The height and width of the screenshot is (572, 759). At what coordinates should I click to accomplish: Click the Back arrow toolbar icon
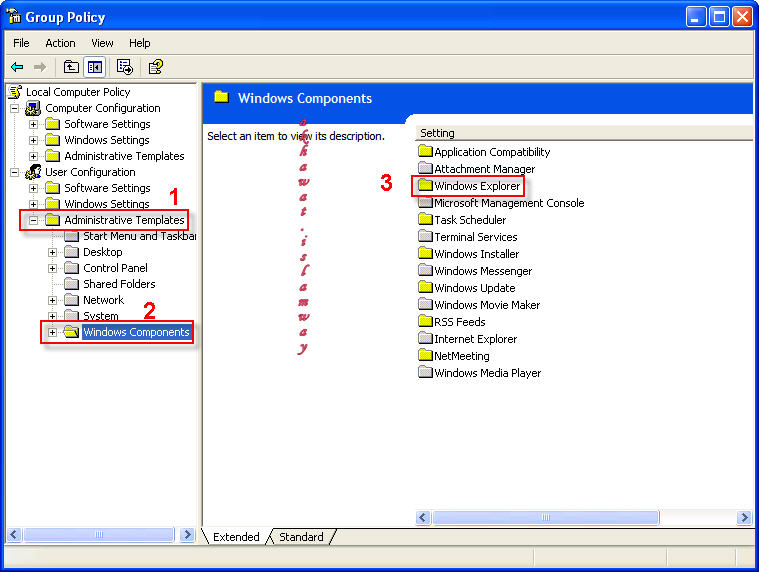click(x=17, y=67)
